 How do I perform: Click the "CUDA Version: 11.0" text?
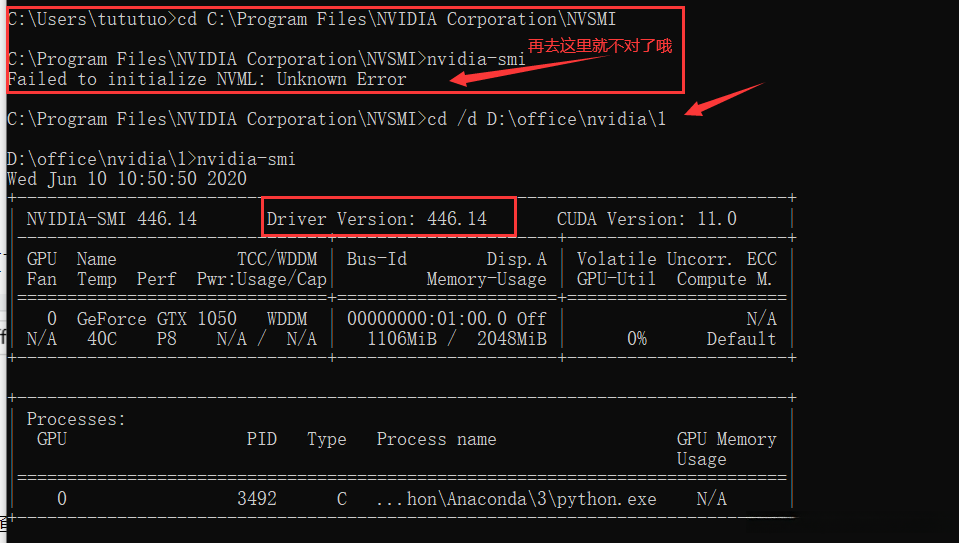point(646,219)
